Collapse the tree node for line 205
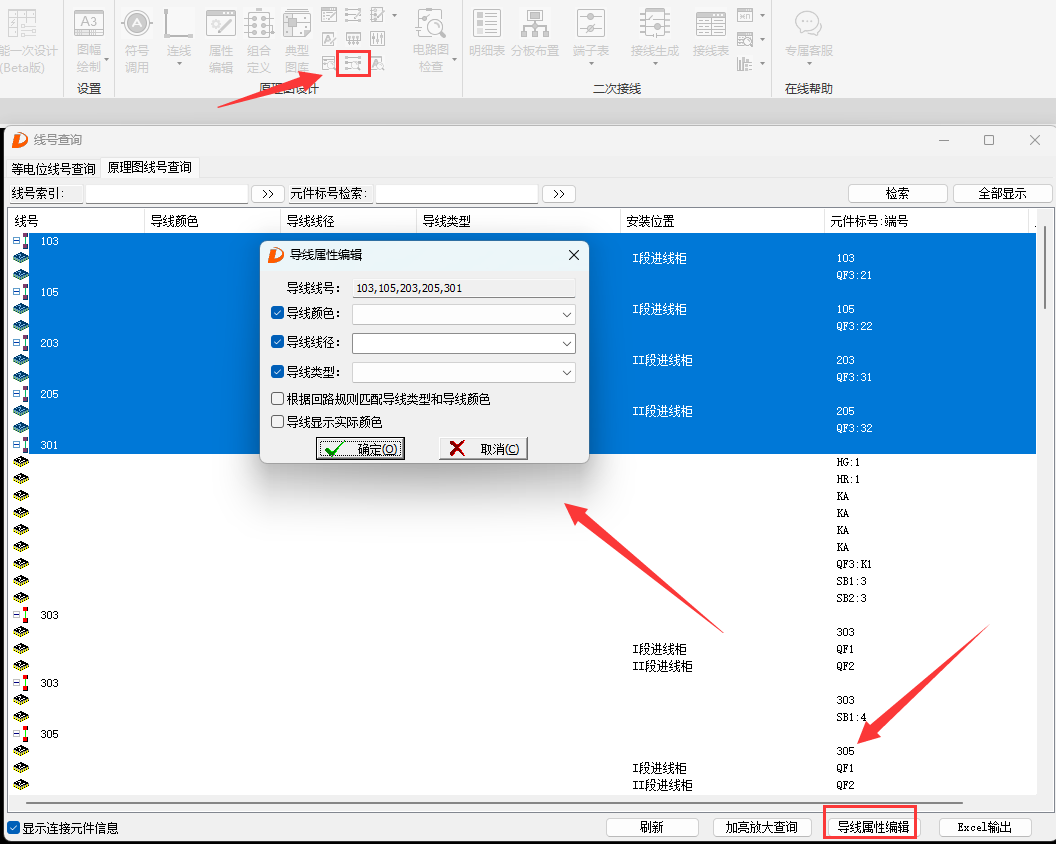The image size is (1056, 844). click(x=16, y=393)
